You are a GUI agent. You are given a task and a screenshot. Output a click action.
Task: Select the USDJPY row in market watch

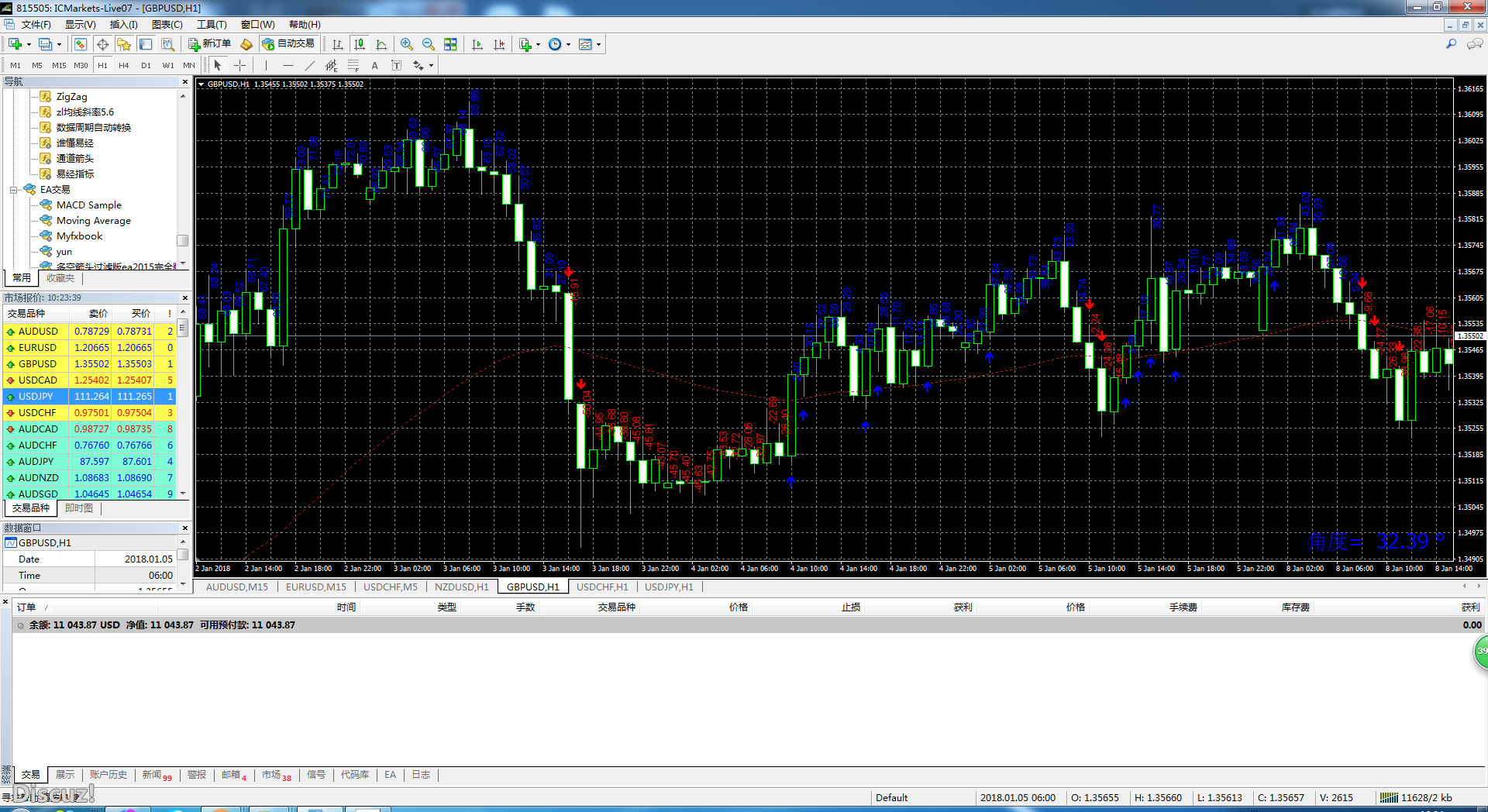(x=90, y=396)
